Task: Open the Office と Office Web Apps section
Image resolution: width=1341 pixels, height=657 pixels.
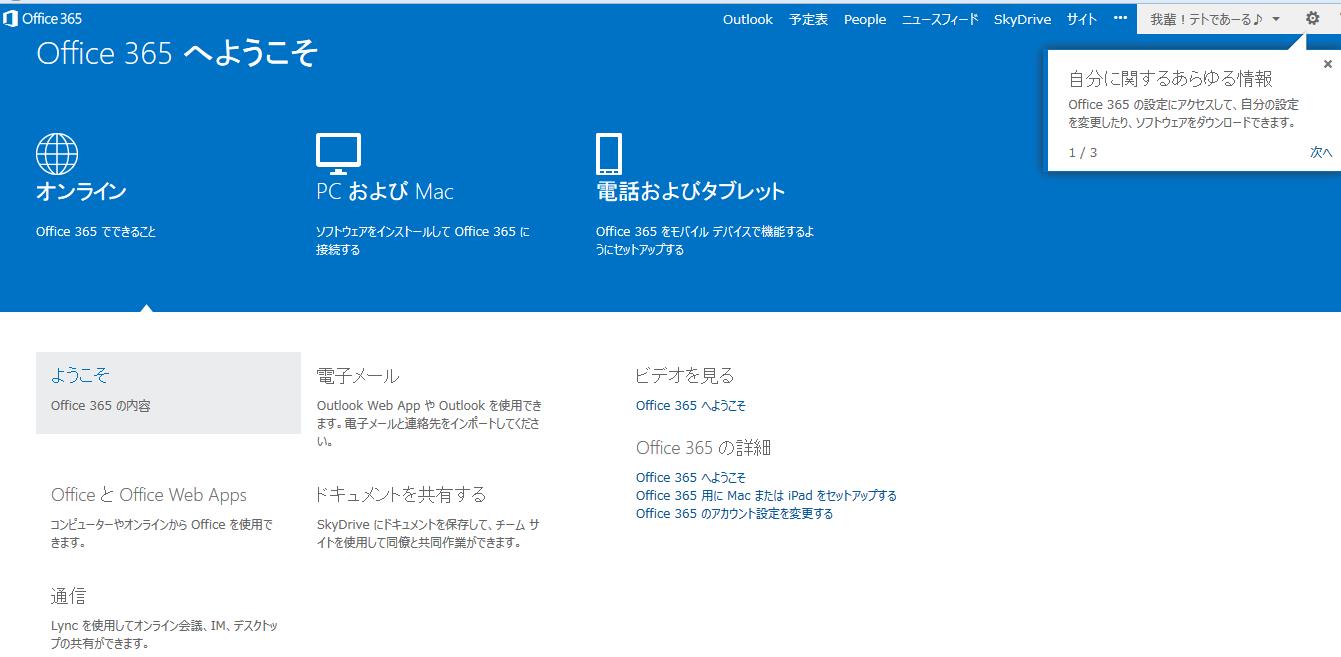Action: click(x=149, y=495)
